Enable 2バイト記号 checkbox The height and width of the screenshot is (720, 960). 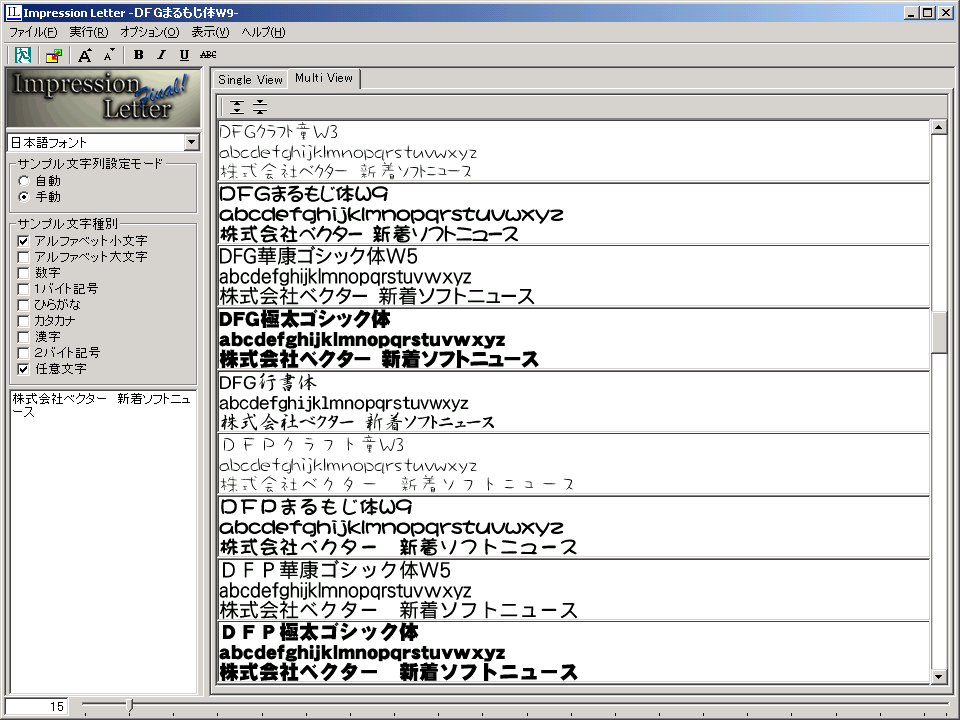tap(23, 353)
